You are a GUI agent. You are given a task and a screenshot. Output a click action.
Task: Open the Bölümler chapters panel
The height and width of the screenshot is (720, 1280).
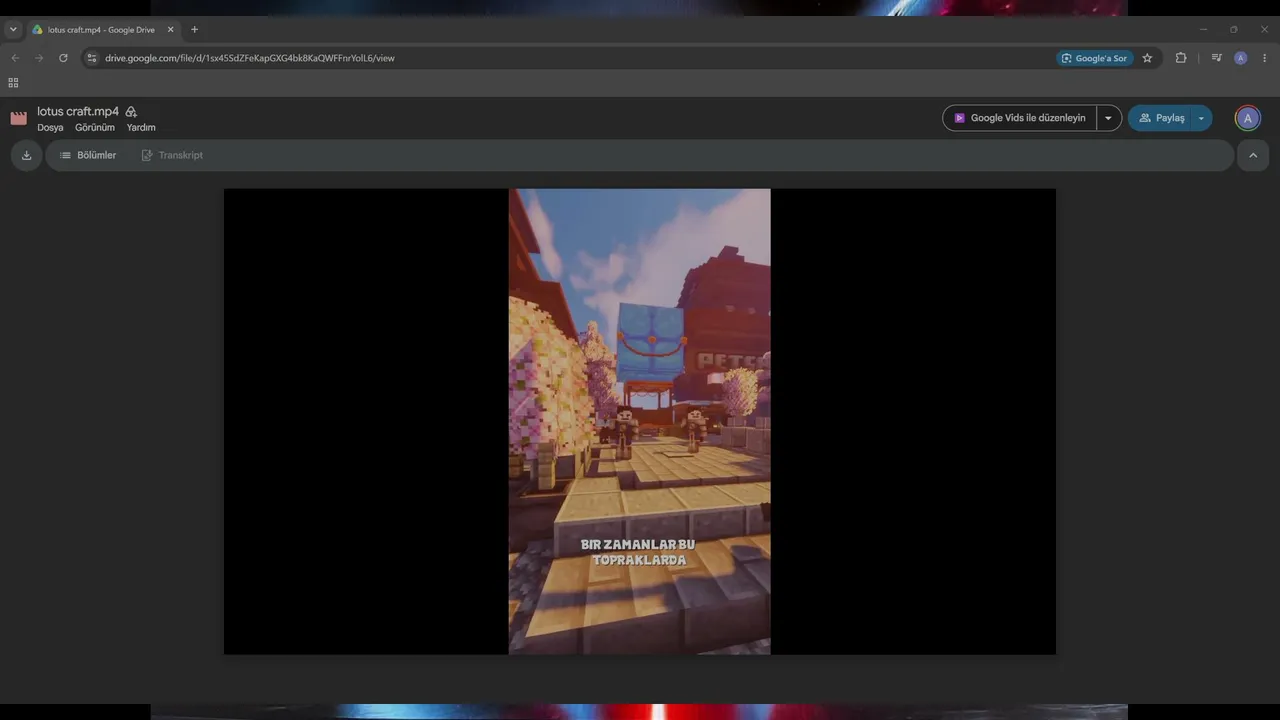point(88,155)
